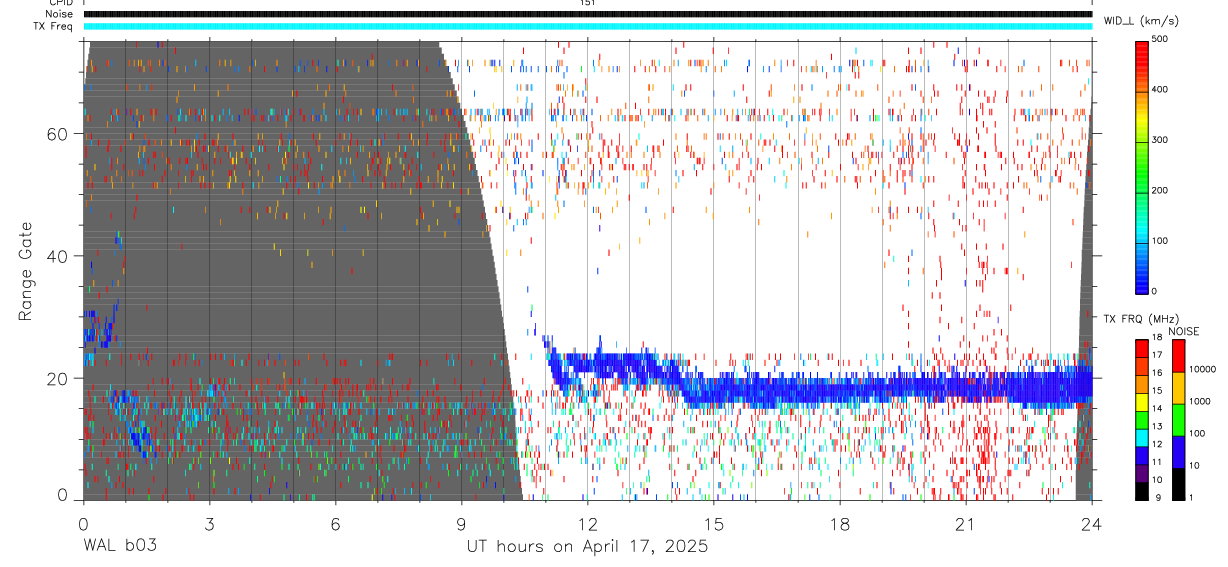Click the 9 tick on UT hours axis
The width and height of the screenshot is (1228, 567).
click(461, 523)
